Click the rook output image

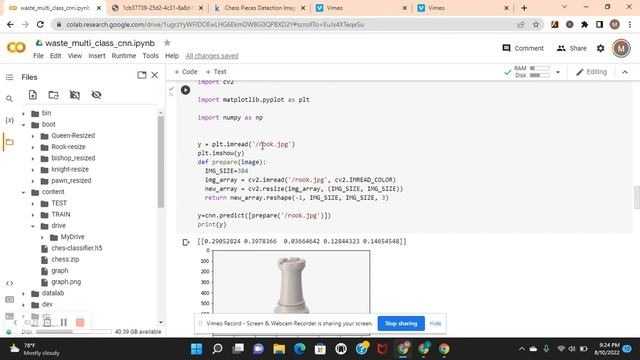(291, 282)
